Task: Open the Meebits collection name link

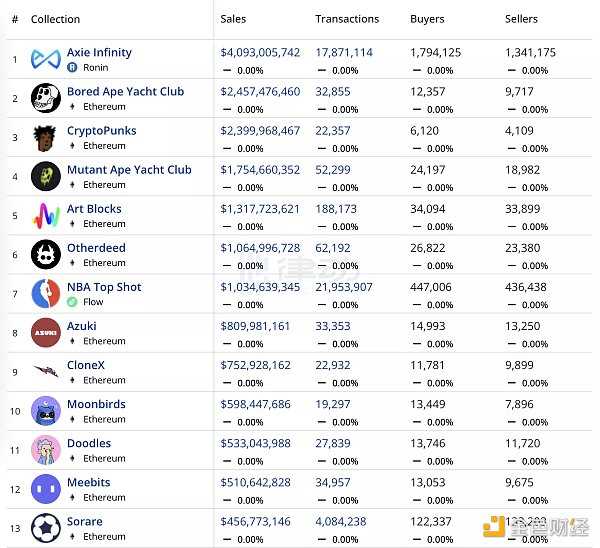Action: (89, 482)
